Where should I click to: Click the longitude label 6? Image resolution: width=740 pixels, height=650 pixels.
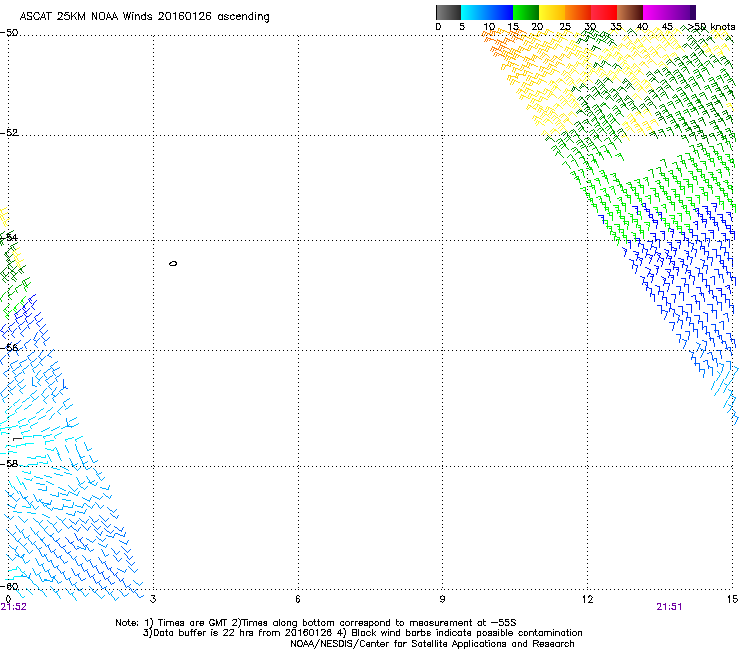tap(298, 599)
